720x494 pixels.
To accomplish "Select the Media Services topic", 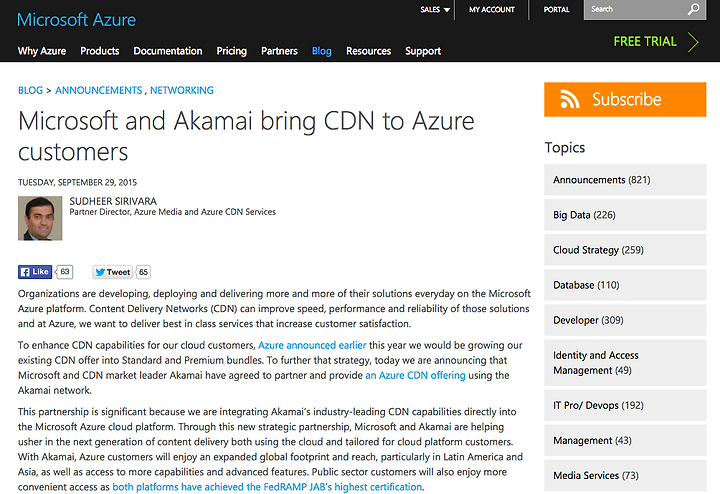I will click(625, 475).
